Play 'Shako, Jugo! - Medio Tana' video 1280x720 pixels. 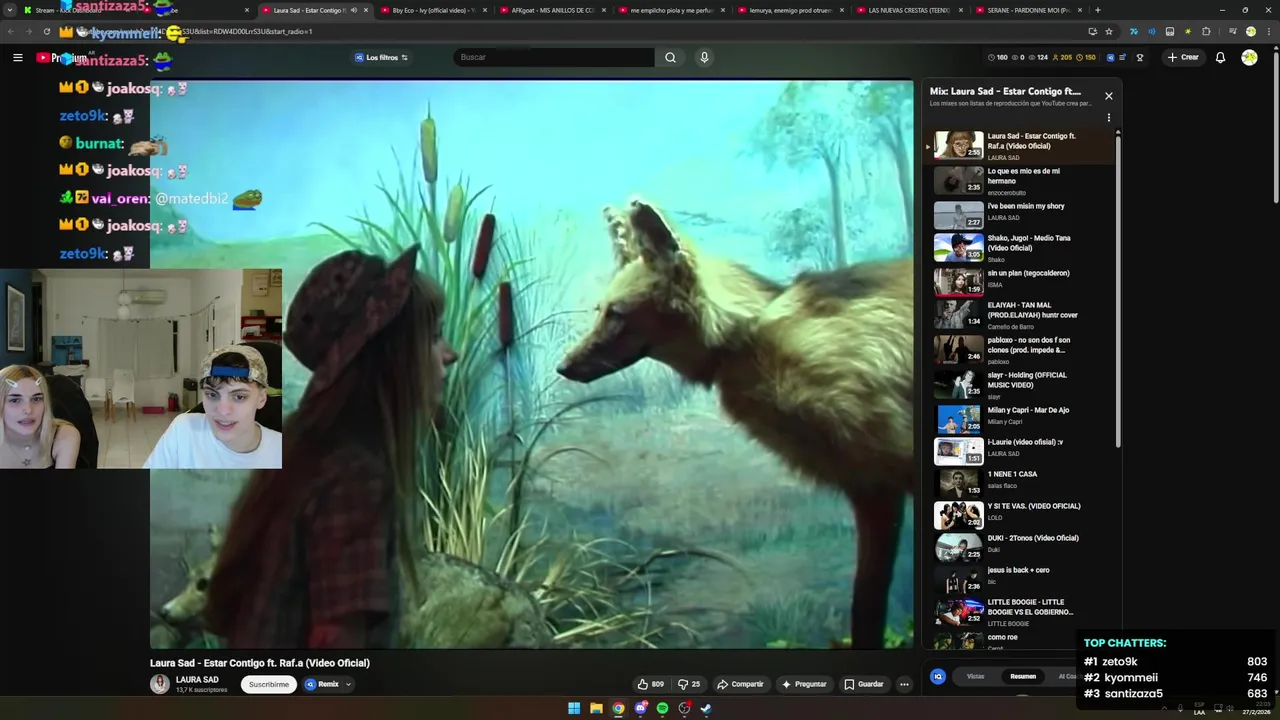(1023, 247)
